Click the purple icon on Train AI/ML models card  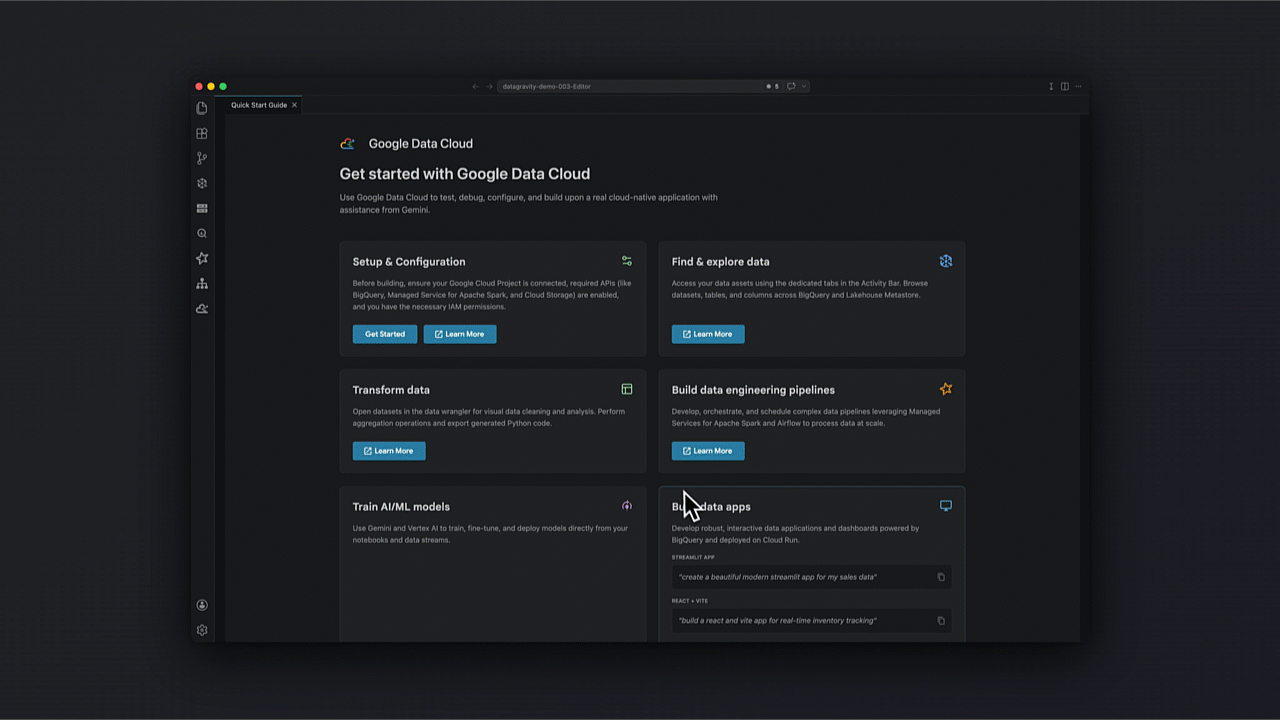pyautogui.click(x=627, y=506)
